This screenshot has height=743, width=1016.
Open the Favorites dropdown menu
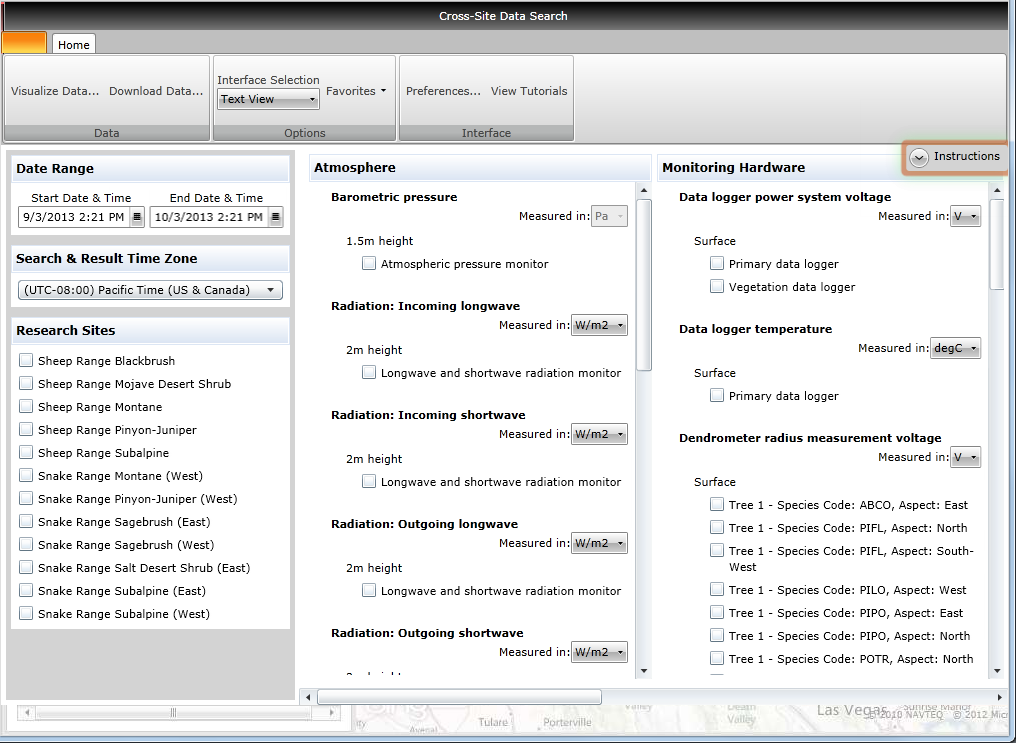click(x=356, y=91)
